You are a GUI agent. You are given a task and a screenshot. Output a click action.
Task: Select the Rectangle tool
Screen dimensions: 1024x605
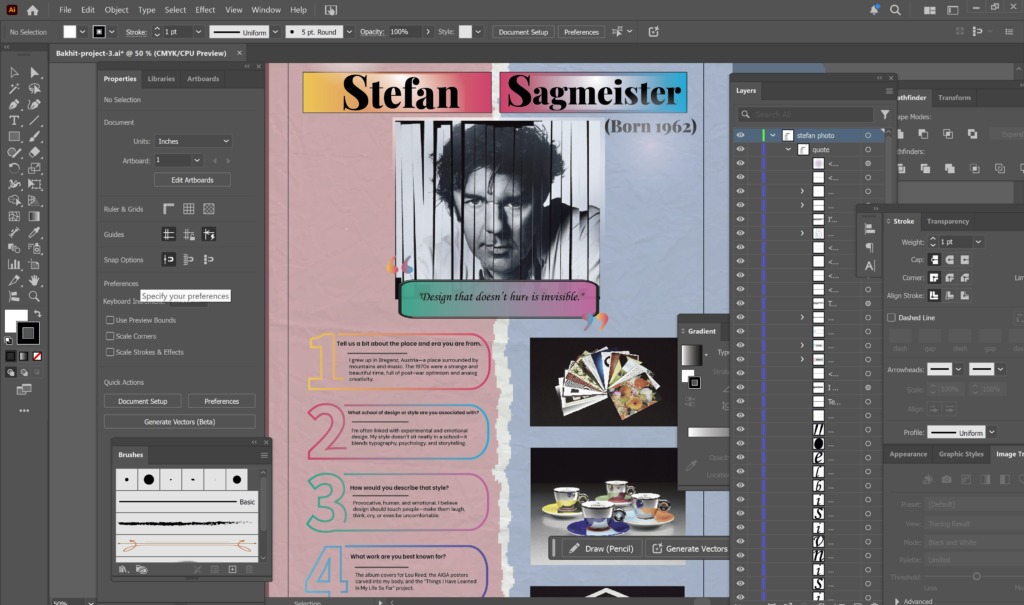(x=14, y=137)
